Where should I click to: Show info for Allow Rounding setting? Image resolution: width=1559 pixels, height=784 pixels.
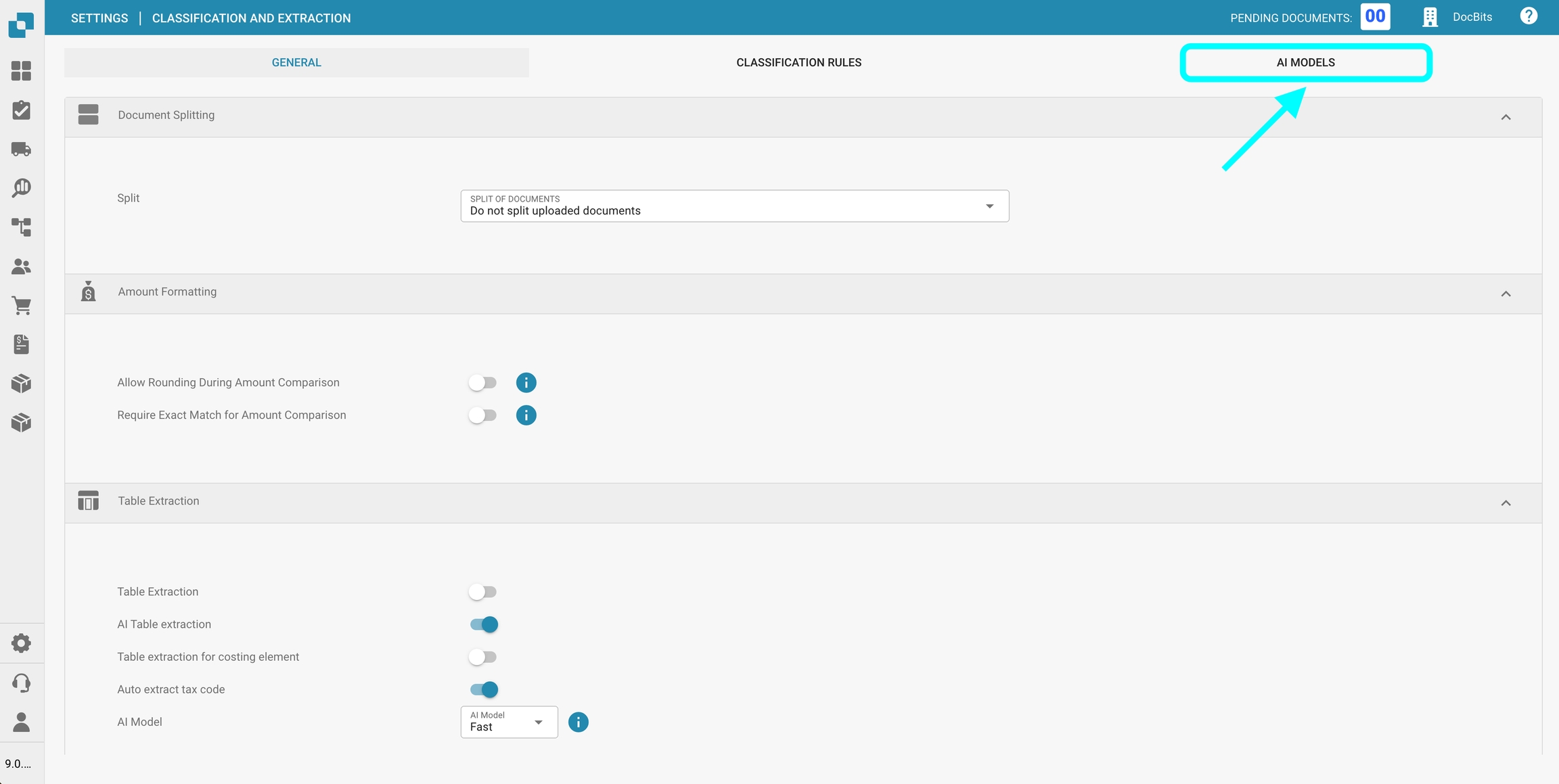(x=526, y=383)
